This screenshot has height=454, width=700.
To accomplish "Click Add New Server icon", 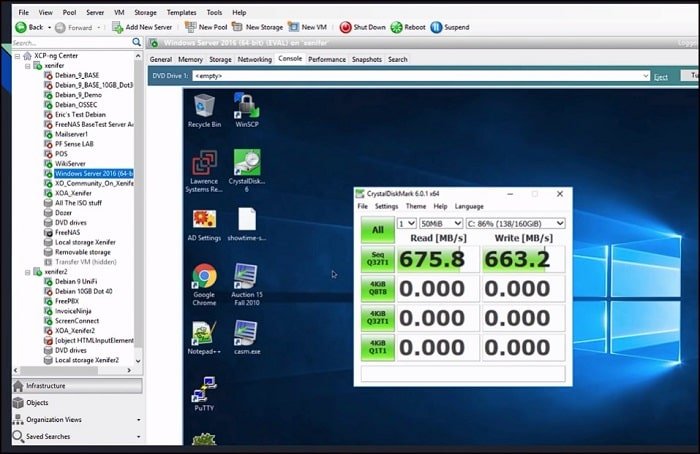I will tap(117, 27).
